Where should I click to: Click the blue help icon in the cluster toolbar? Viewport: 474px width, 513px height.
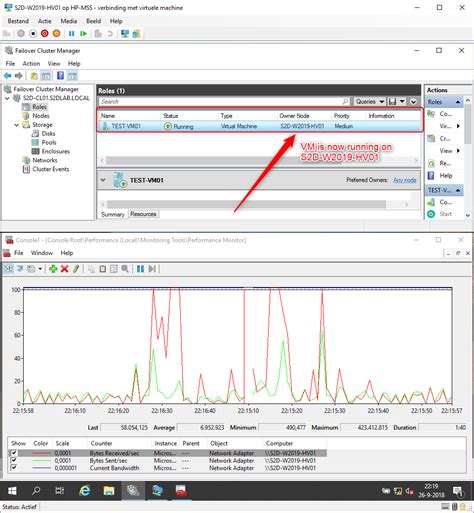coord(60,76)
